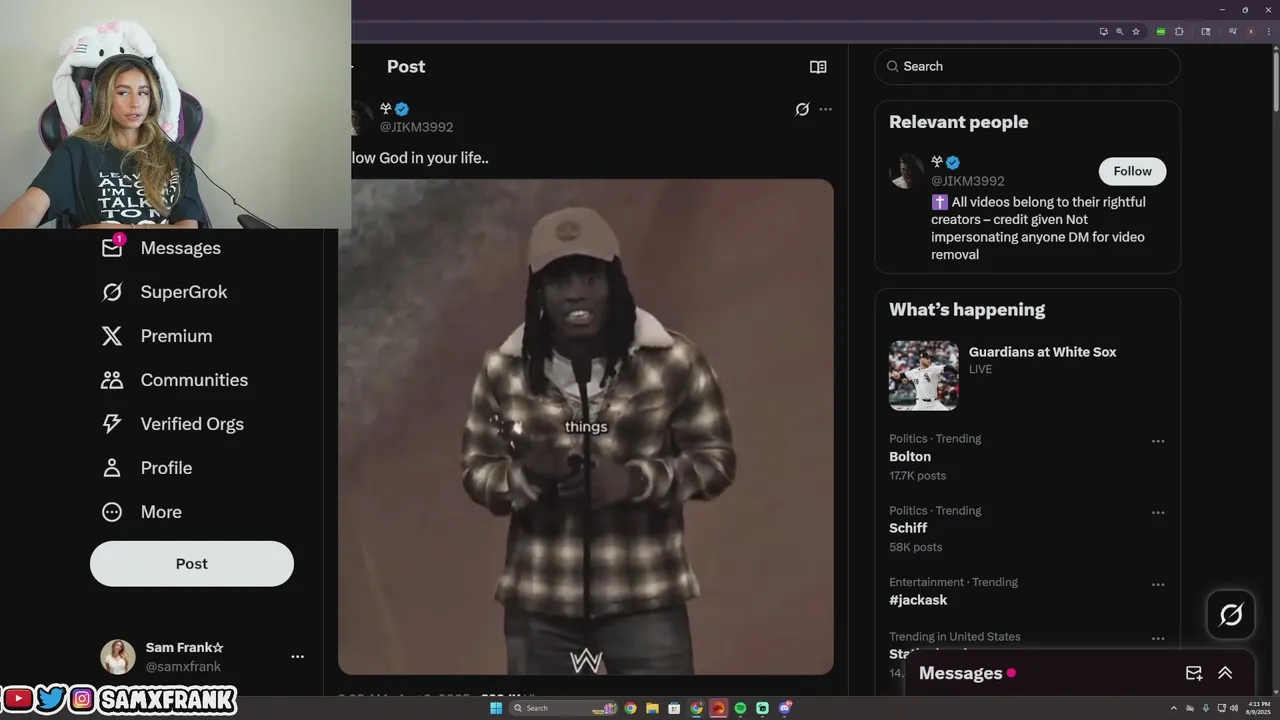Click the Windows taskbar search box
The width and height of the screenshot is (1280, 720).
click(x=563, y=708)
